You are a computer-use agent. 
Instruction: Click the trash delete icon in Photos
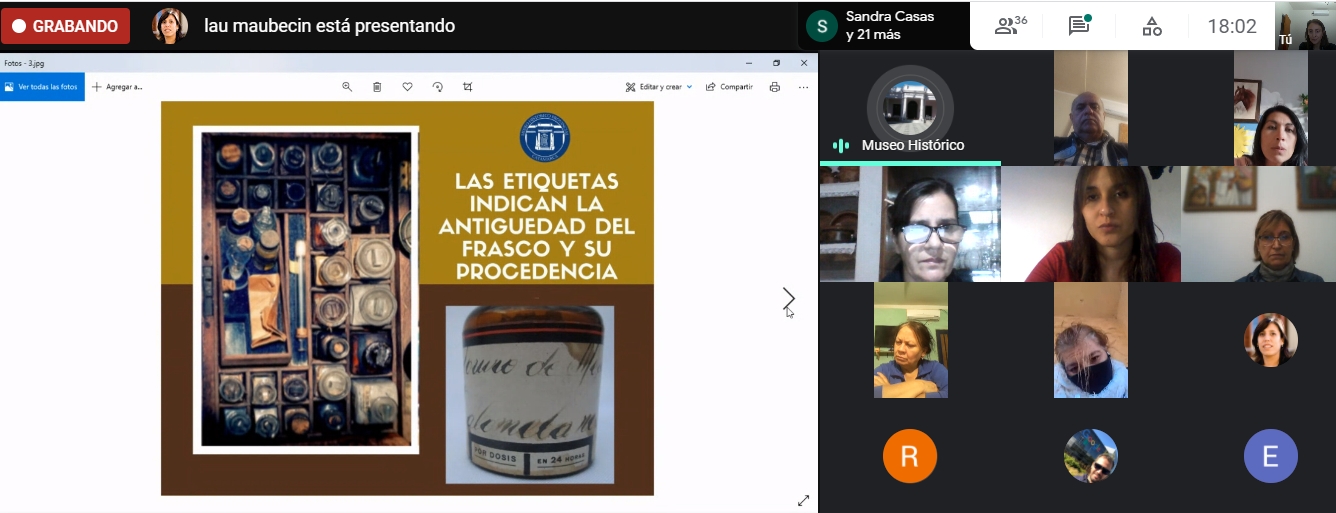click(x=377, y=87)
